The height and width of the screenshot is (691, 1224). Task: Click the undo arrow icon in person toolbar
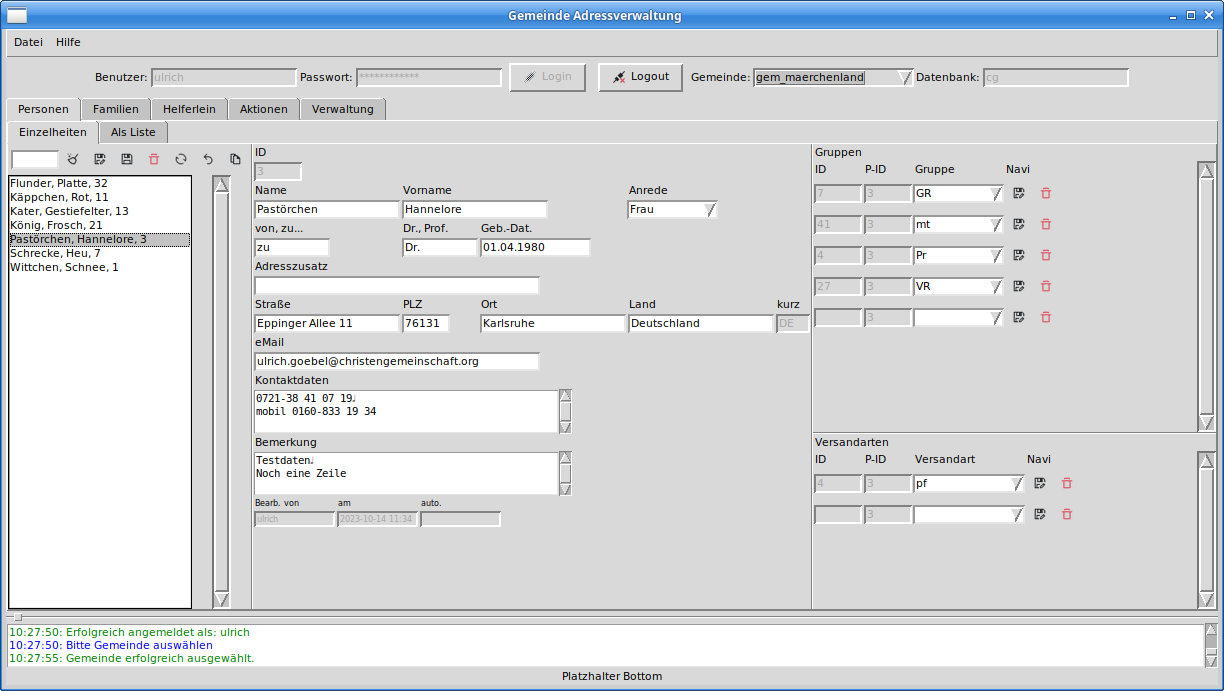208,159
